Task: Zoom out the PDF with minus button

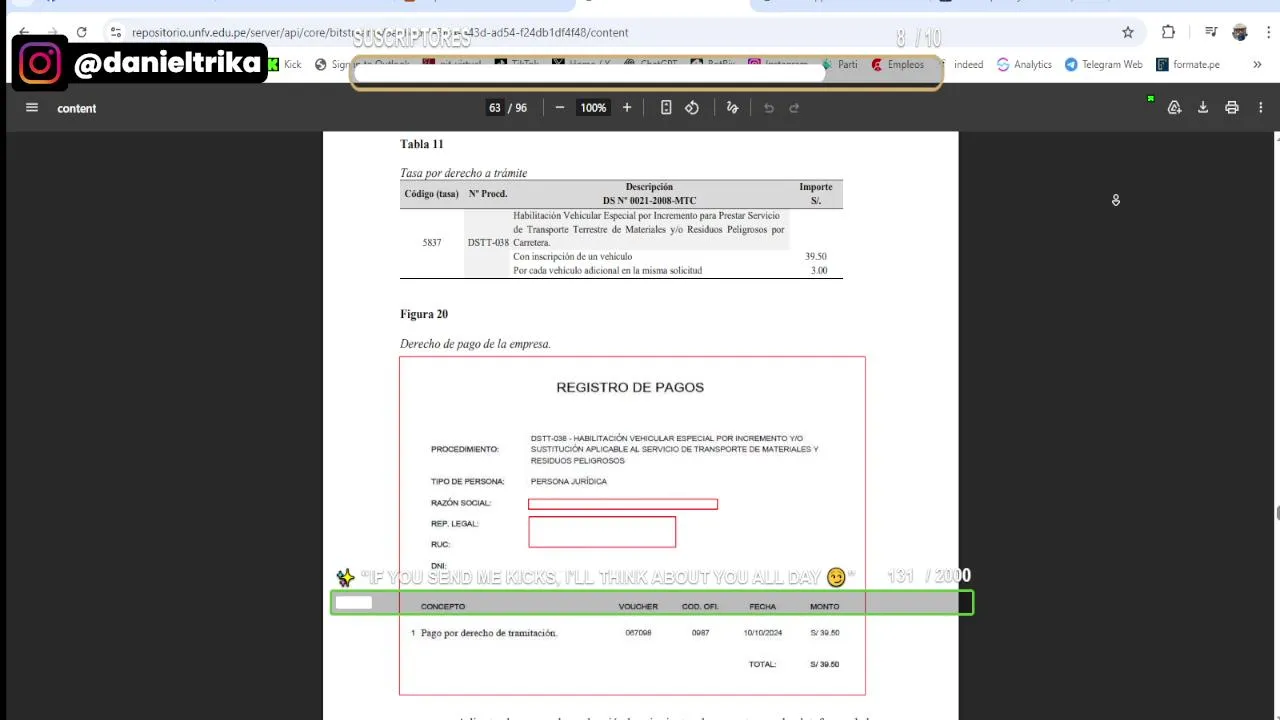Action: pyautogui.click(x=560, y=108)
